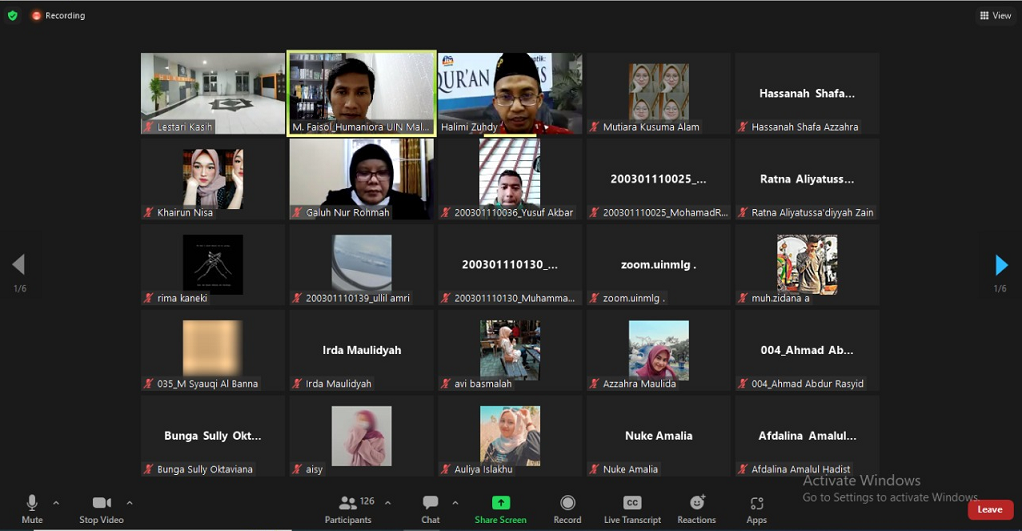Leave the meeting
The image size is (1022, 531).
point(989,510)
